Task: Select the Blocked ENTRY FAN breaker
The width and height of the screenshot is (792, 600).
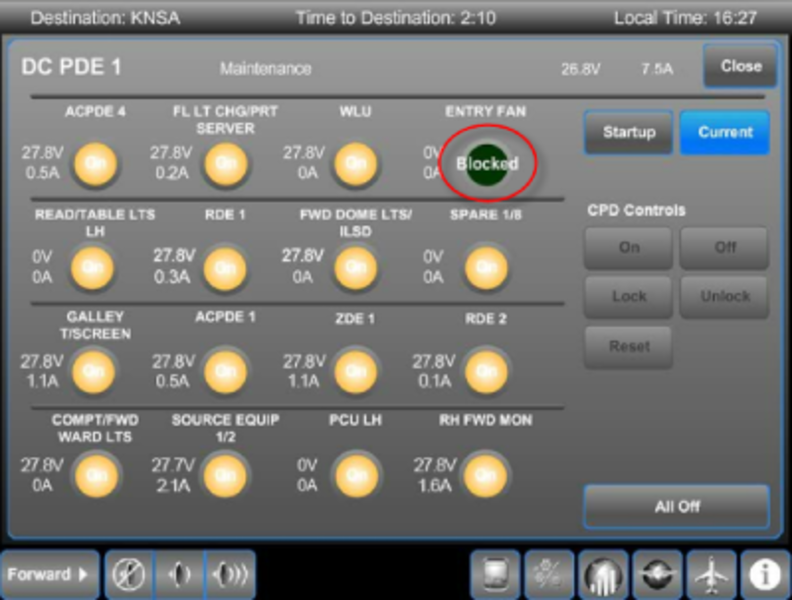Action: coord(487,163)
